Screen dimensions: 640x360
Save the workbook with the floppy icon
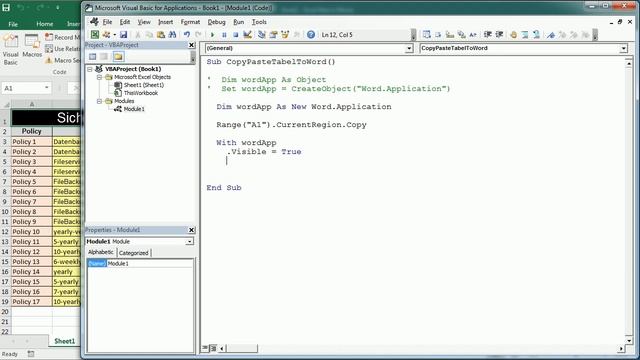pyautogui.click(x=123, y=35)
